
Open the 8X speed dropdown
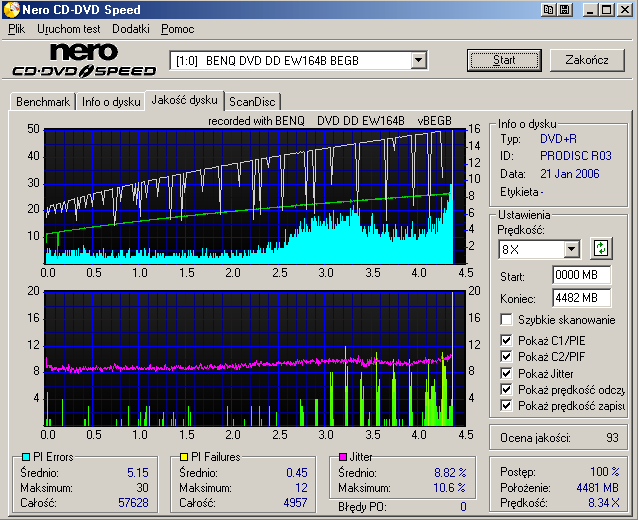coord(572,249)
